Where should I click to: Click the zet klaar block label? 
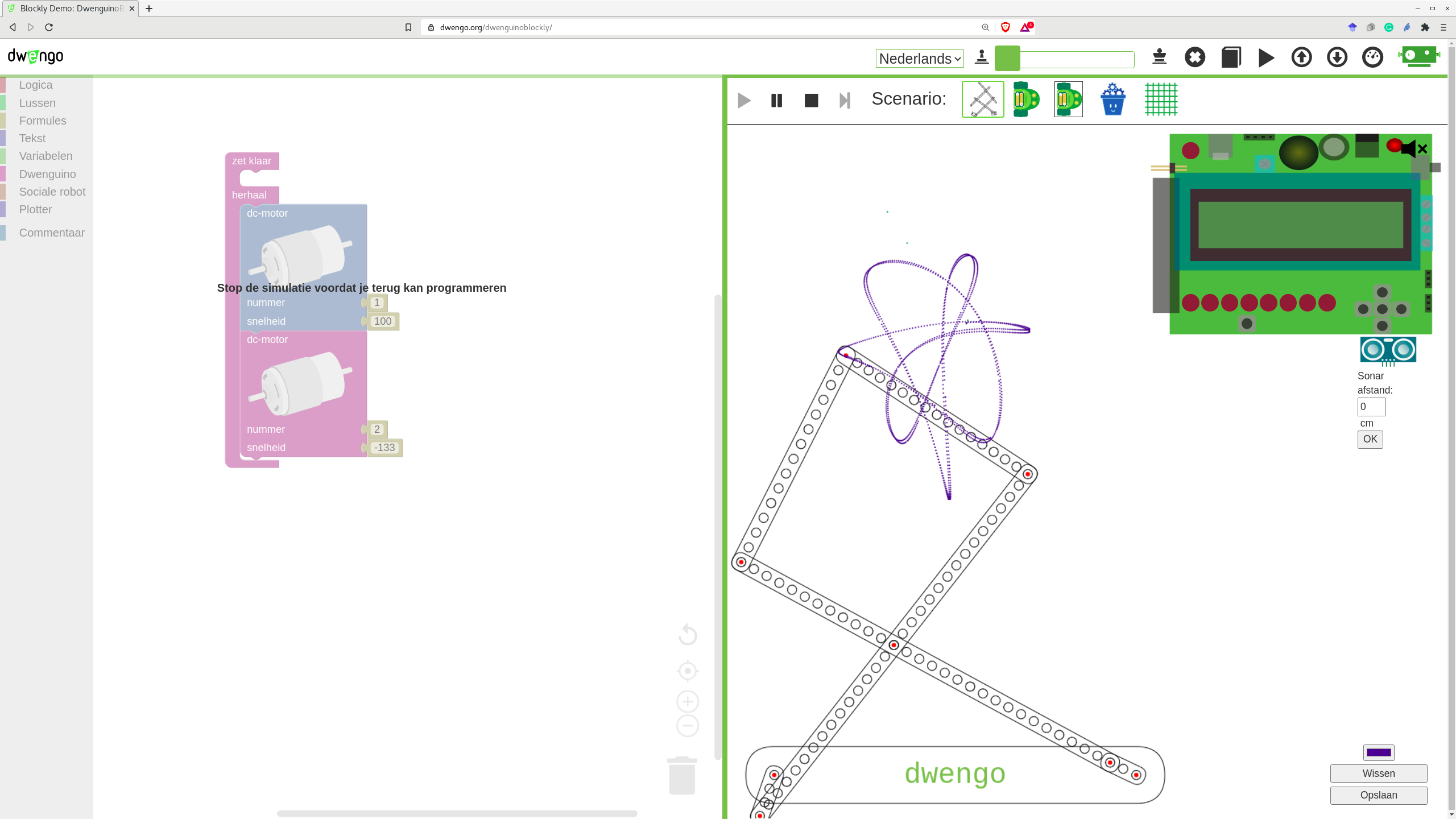pos(251,161)
